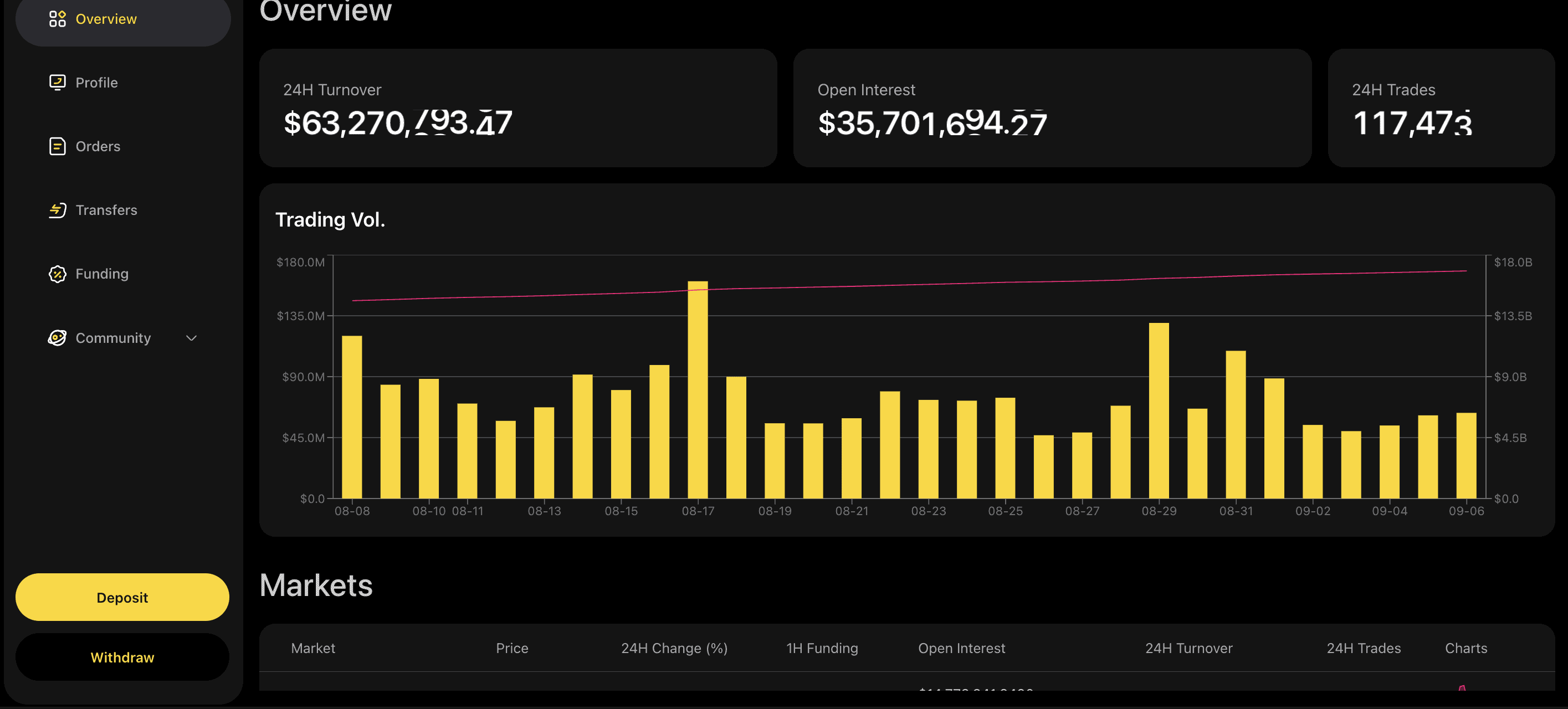Screen dimensions: 1568x709
Task: Click the Overview grid icon in sidebar
Action: tap(57, 19)
